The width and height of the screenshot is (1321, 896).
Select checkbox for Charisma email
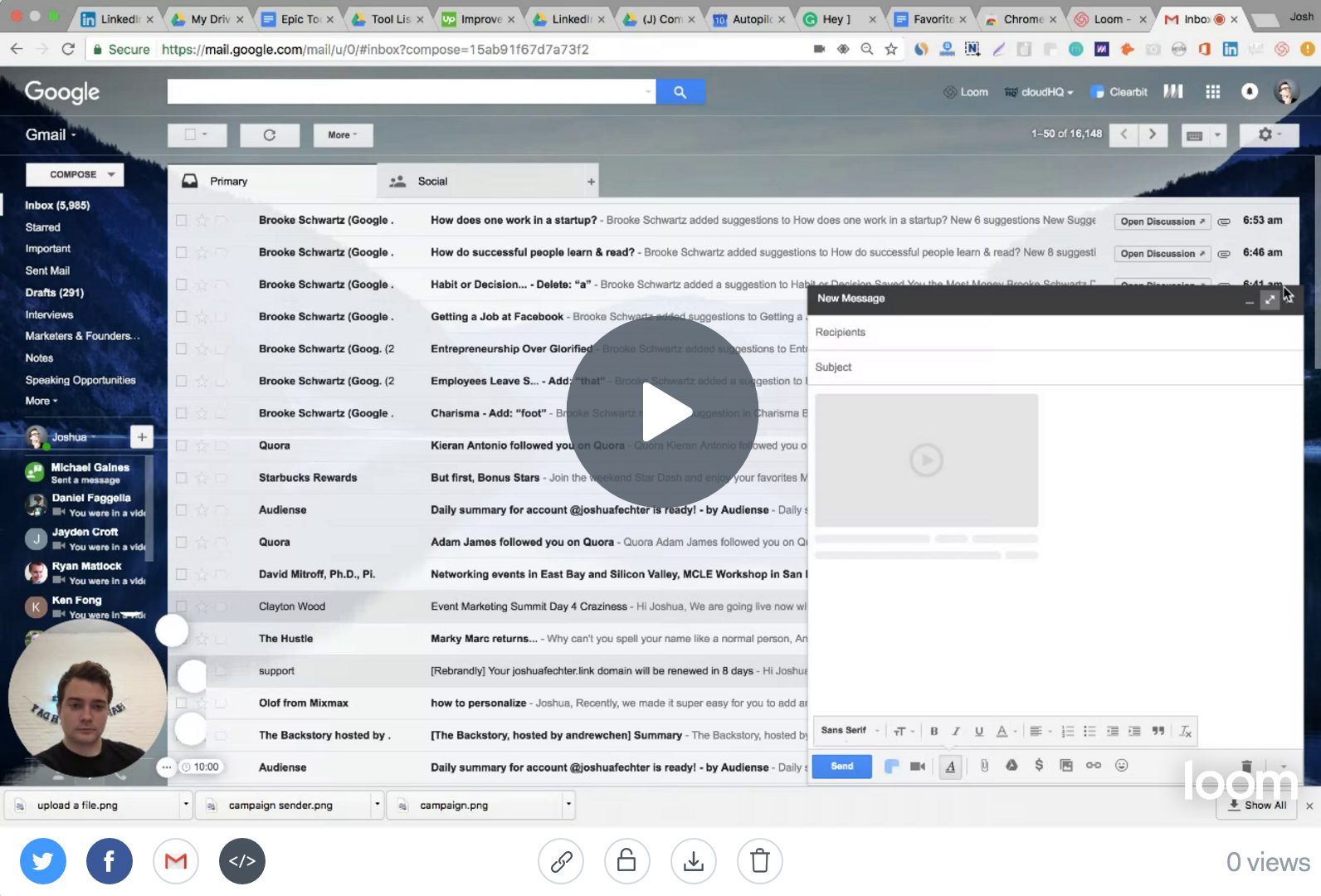181,413
